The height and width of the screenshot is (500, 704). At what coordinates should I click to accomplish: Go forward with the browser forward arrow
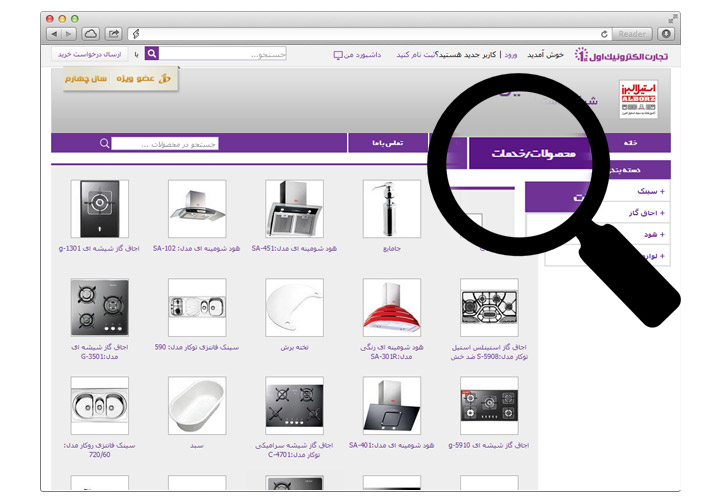69,34
